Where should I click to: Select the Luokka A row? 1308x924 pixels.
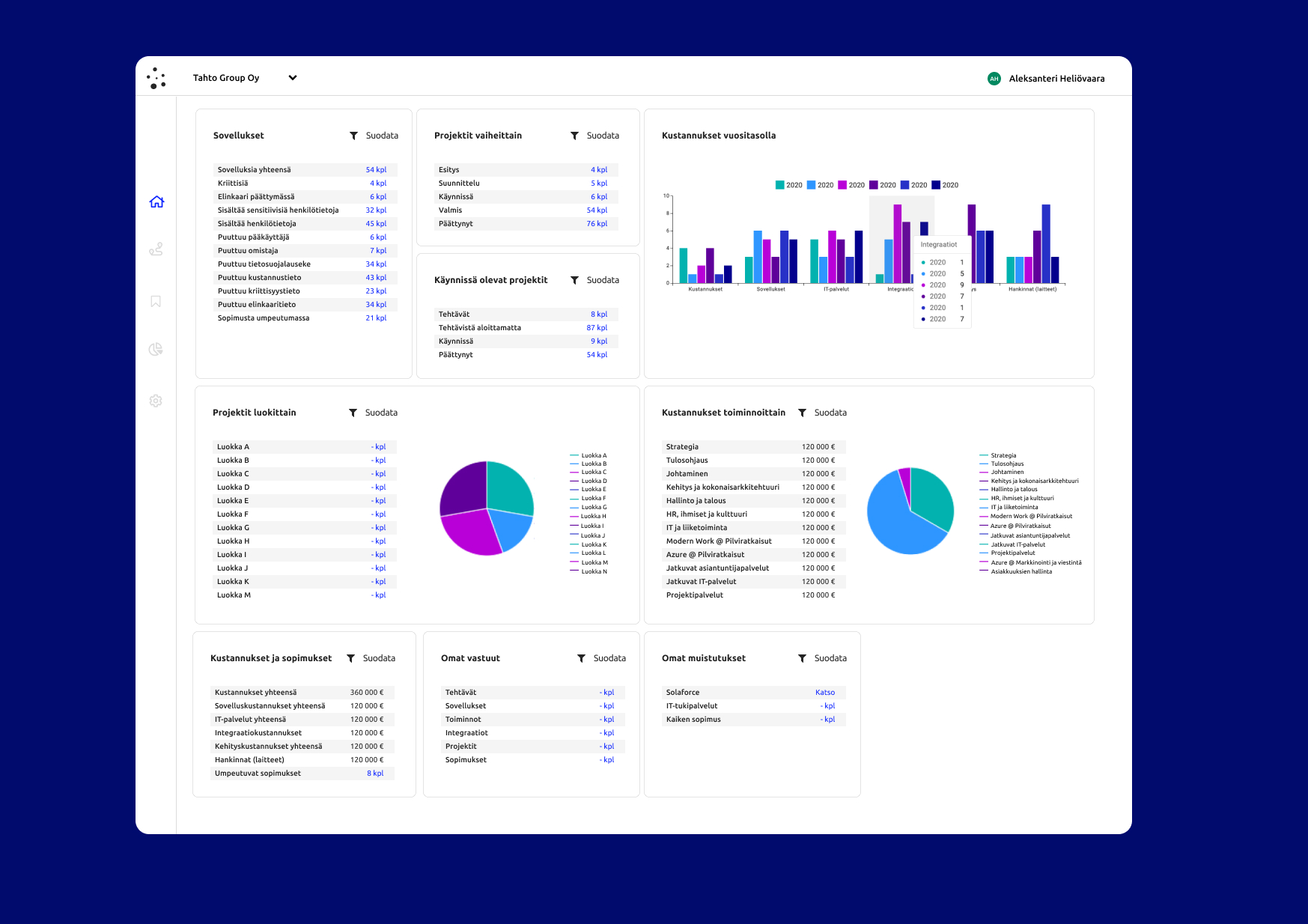click(x=305, y=447)
